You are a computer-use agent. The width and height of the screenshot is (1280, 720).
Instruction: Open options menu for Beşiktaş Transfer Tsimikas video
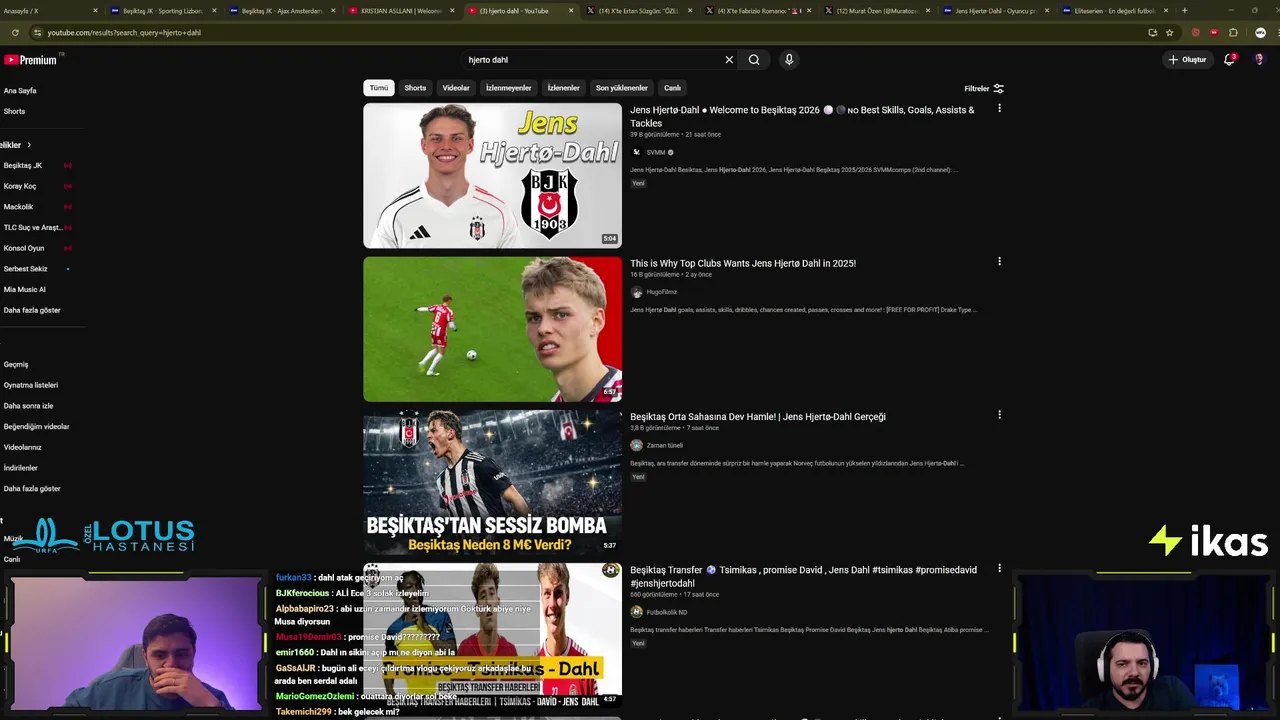(x=999, y=569)
